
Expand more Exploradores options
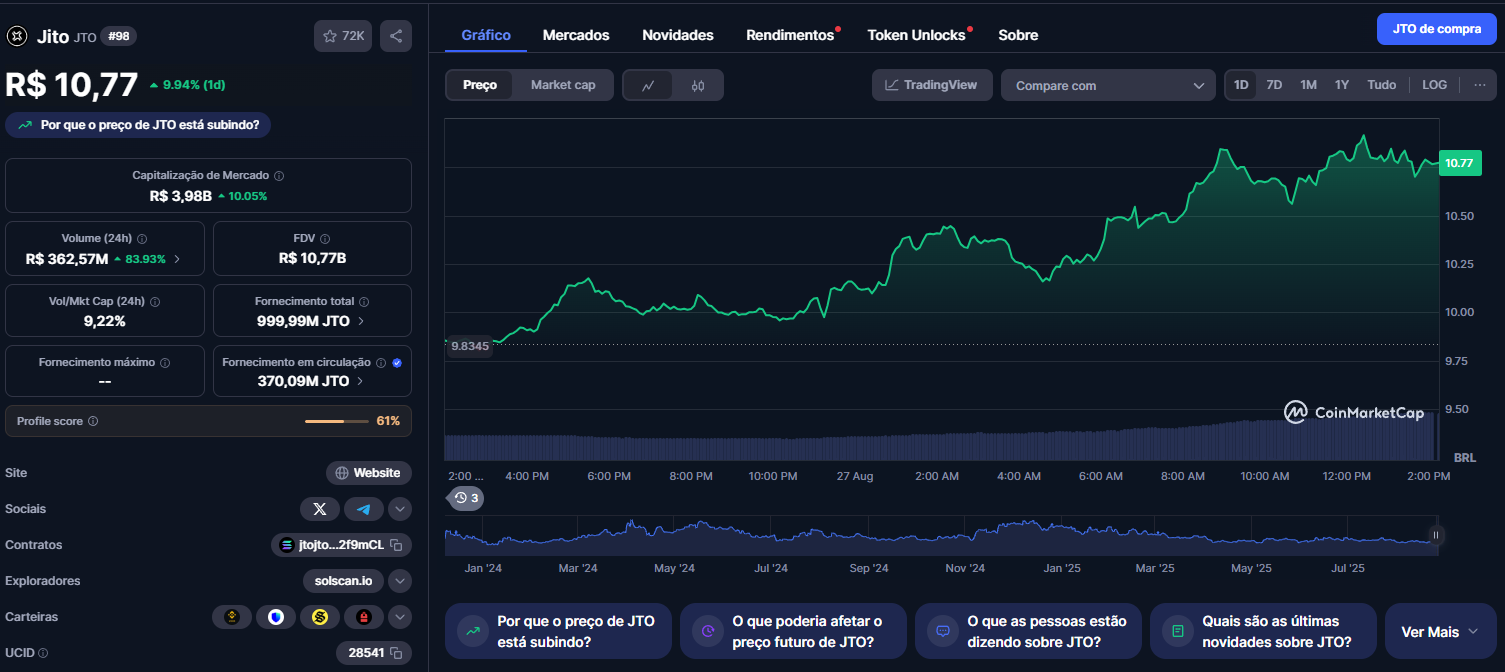point(400,581)
